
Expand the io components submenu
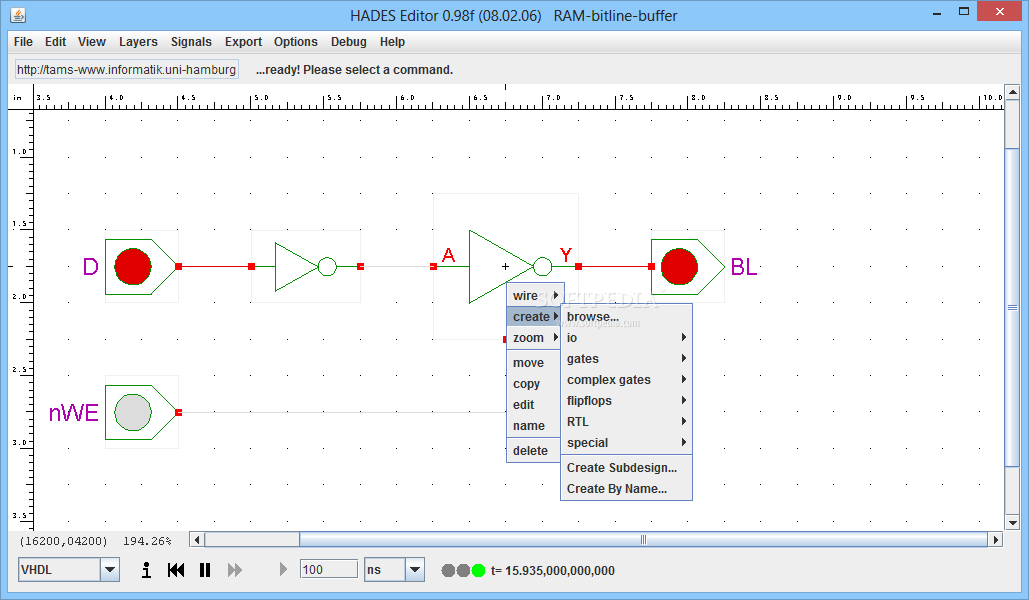(626, 337)
